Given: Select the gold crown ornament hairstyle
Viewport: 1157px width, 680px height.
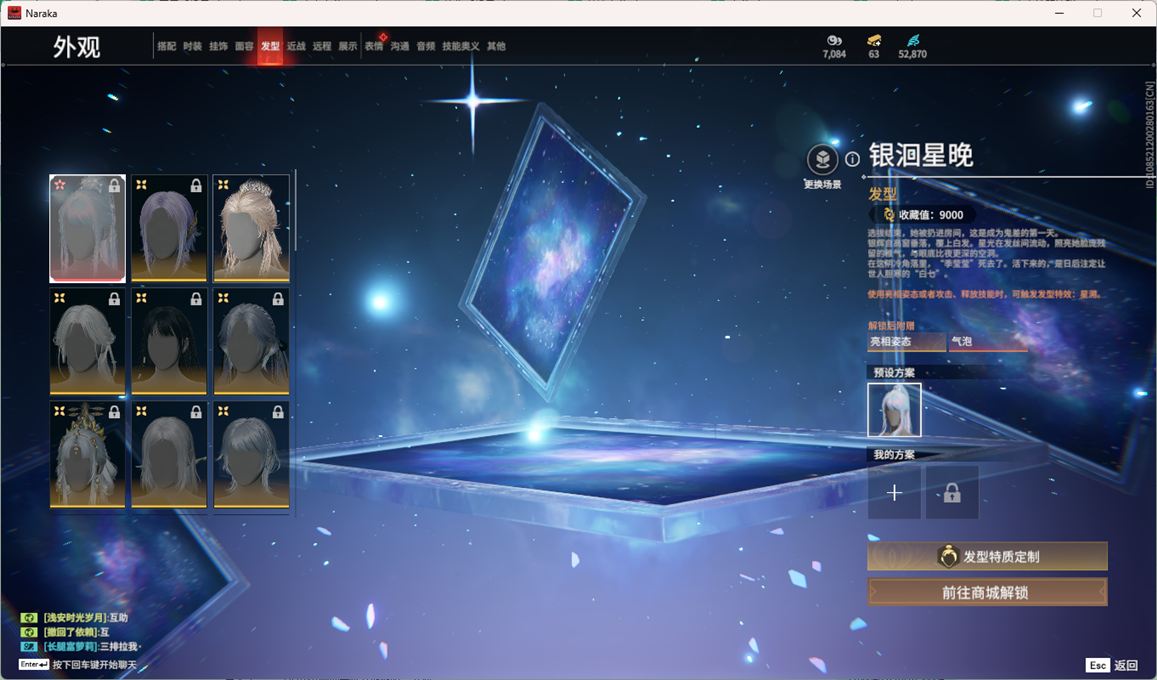Looking at the screenshot, I should pos(87,454).
